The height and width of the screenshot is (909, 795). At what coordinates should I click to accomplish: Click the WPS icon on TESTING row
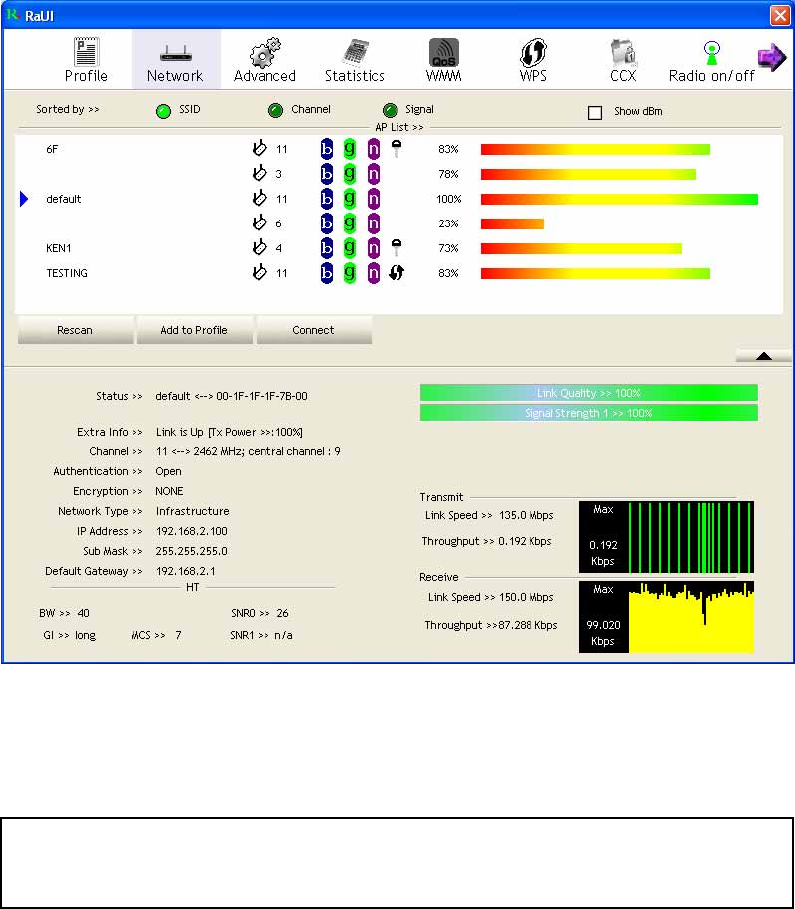click(x=397, y=272)
